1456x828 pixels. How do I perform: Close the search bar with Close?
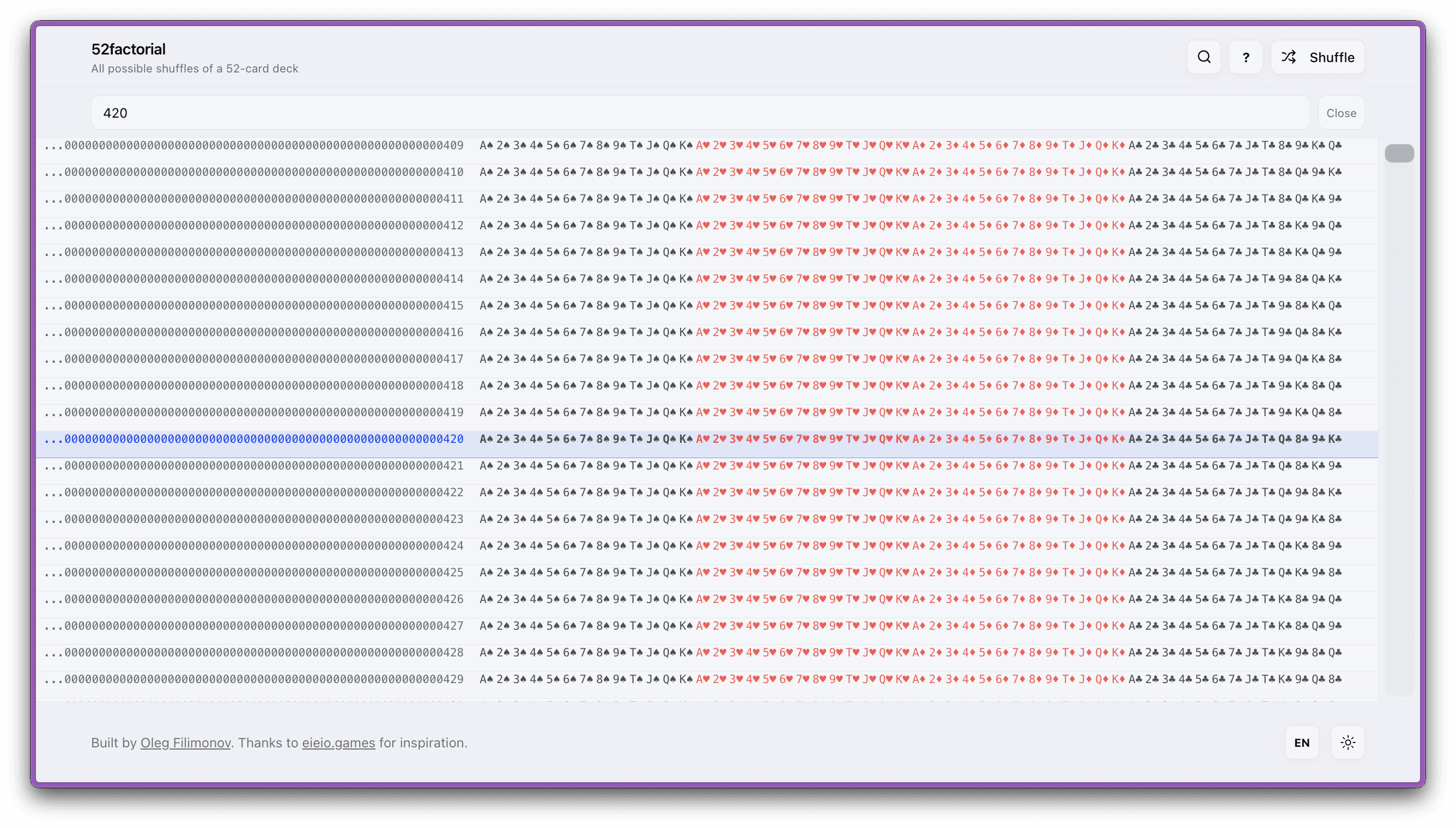click(x=1341, y=112)
